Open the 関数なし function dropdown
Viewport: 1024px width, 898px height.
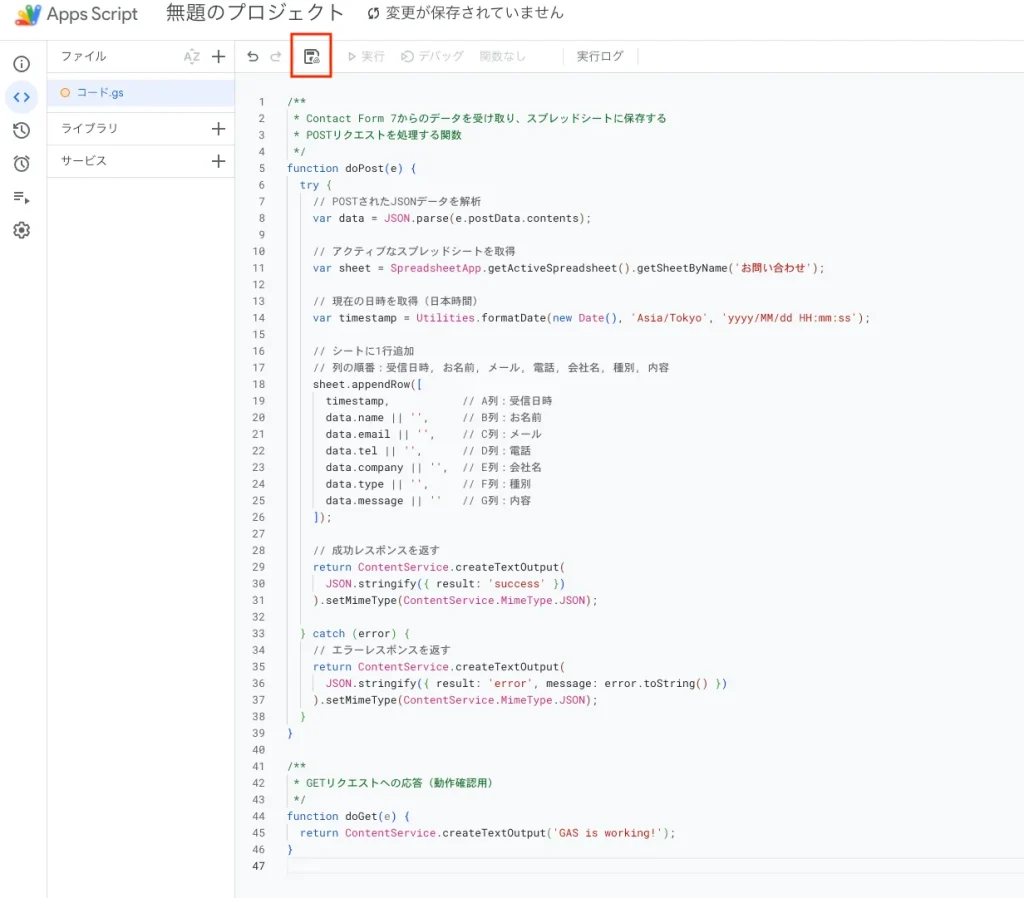click(x=503, y=57)
